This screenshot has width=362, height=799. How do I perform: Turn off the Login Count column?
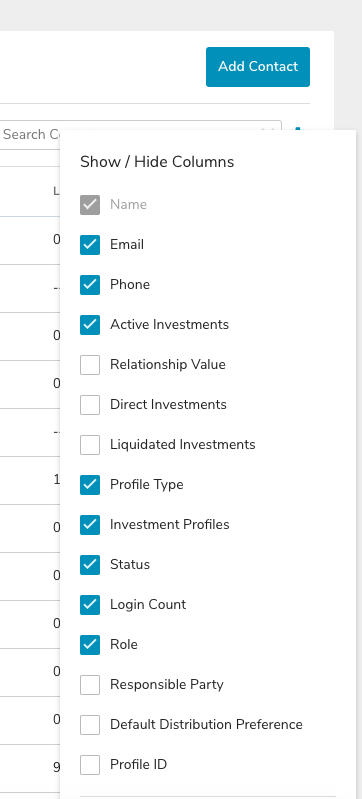pos(90,605)
